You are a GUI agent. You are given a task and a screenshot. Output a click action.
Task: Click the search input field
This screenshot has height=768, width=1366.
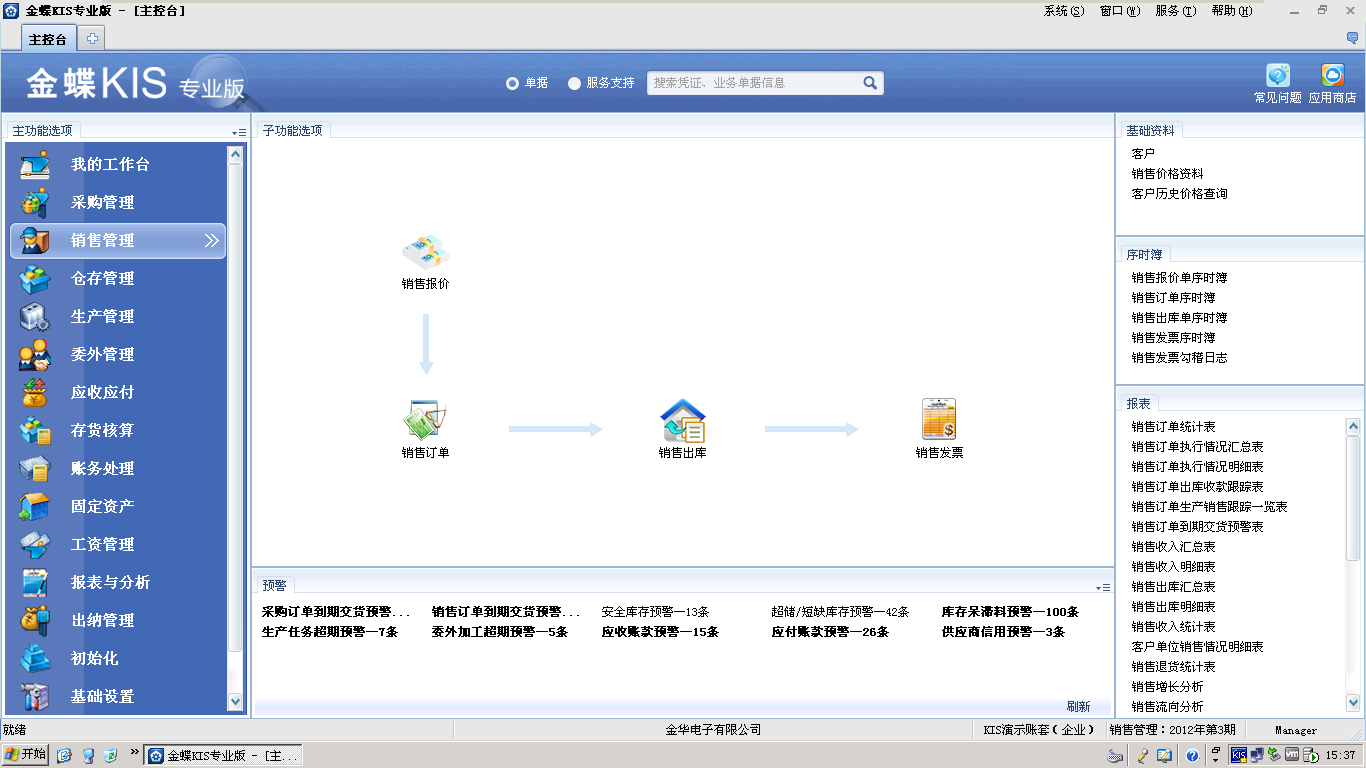[x=754, y=83]
